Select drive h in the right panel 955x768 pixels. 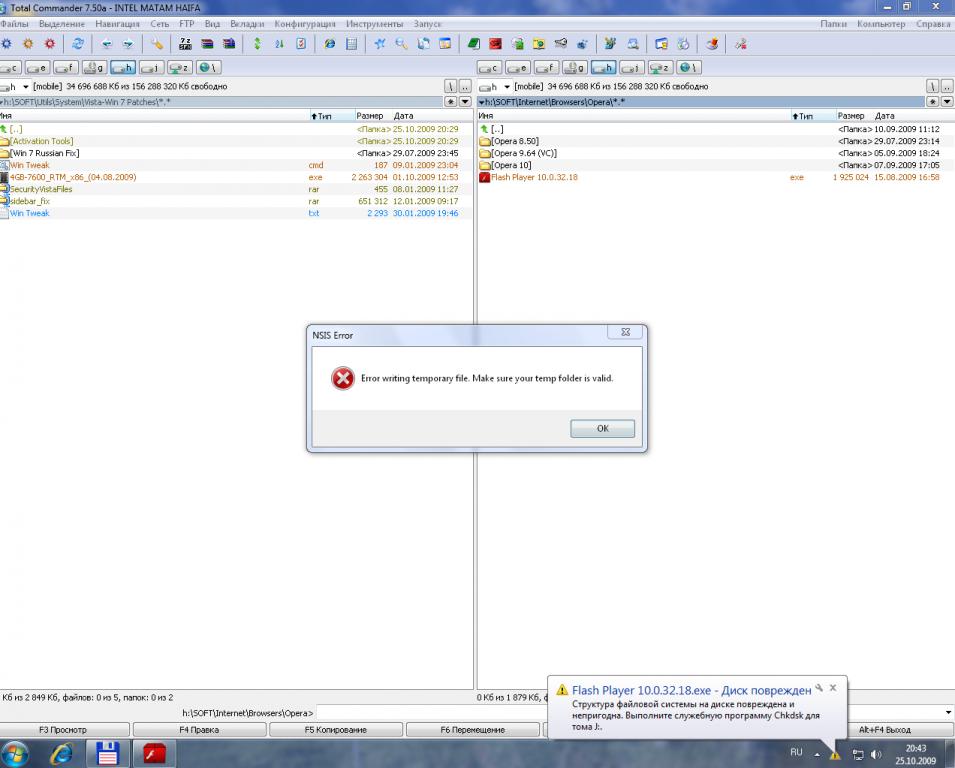[603, 68]
